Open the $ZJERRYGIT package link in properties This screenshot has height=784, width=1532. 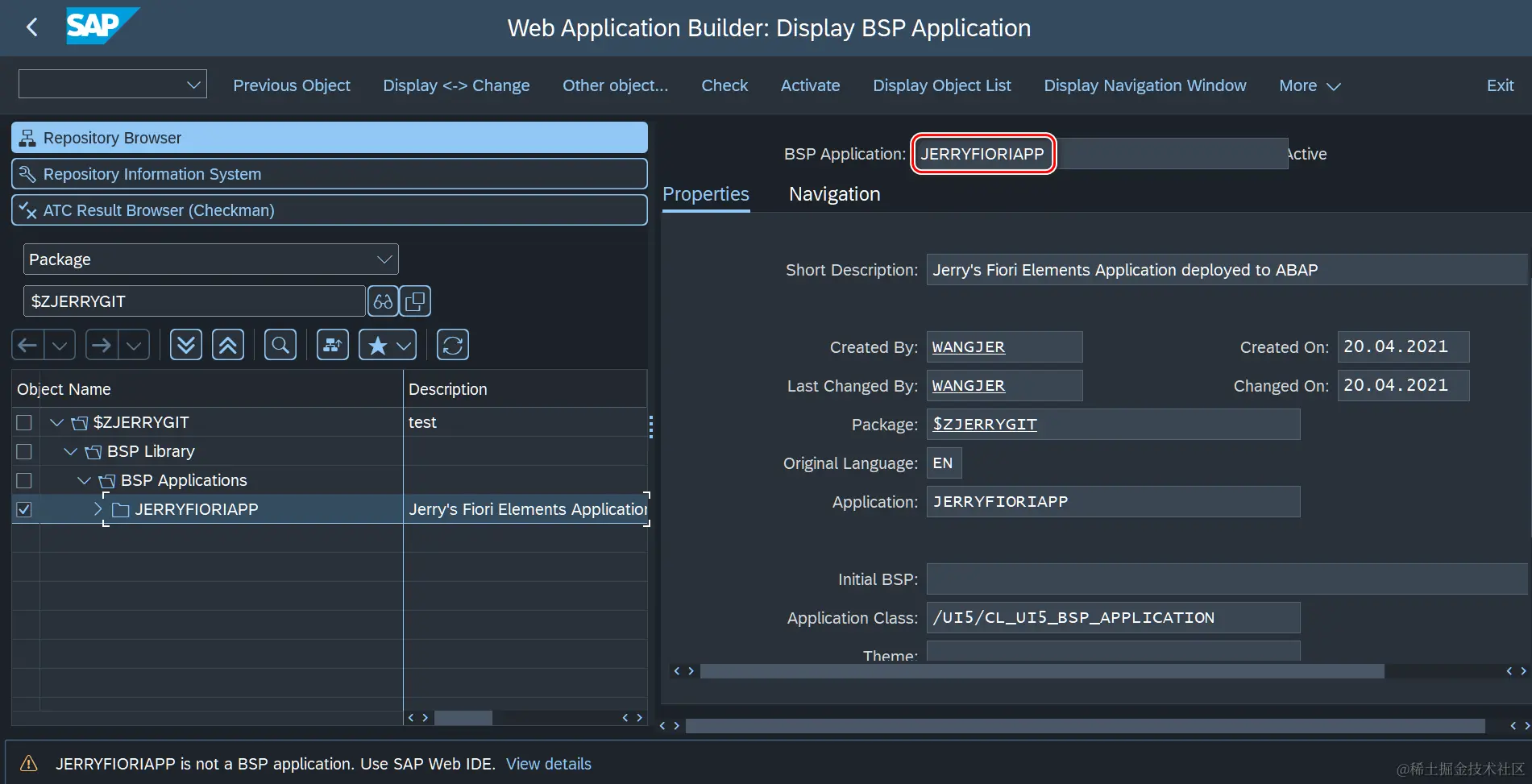(x=985, y=425)
